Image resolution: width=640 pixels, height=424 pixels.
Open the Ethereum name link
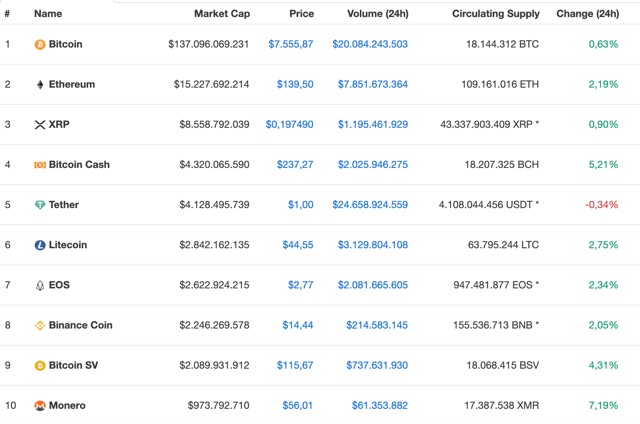click(x=72, y=84)
